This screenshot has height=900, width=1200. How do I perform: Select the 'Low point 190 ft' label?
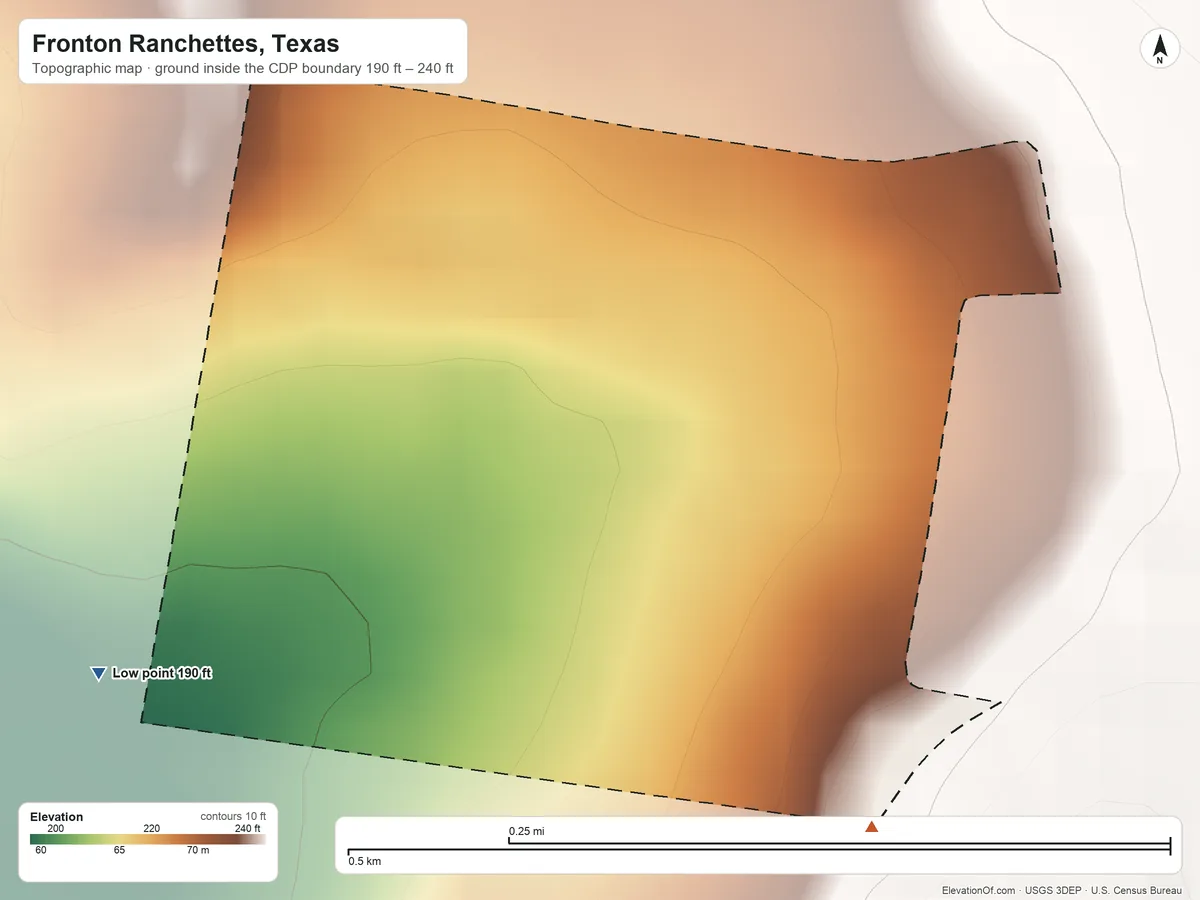[x=162, y=673]
